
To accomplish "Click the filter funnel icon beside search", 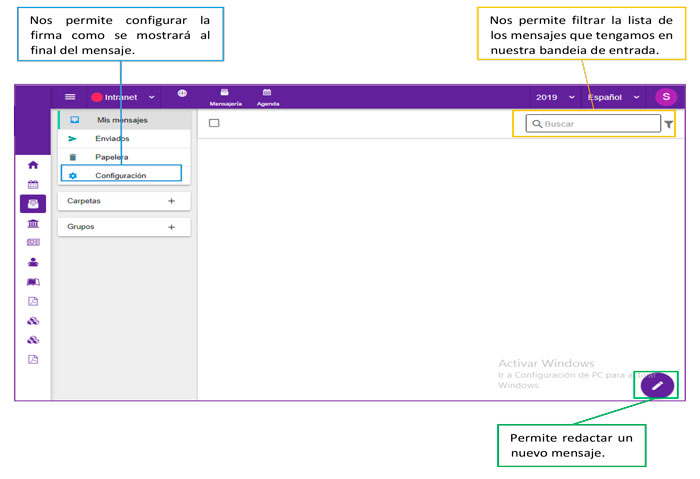I will pos(669,124).
